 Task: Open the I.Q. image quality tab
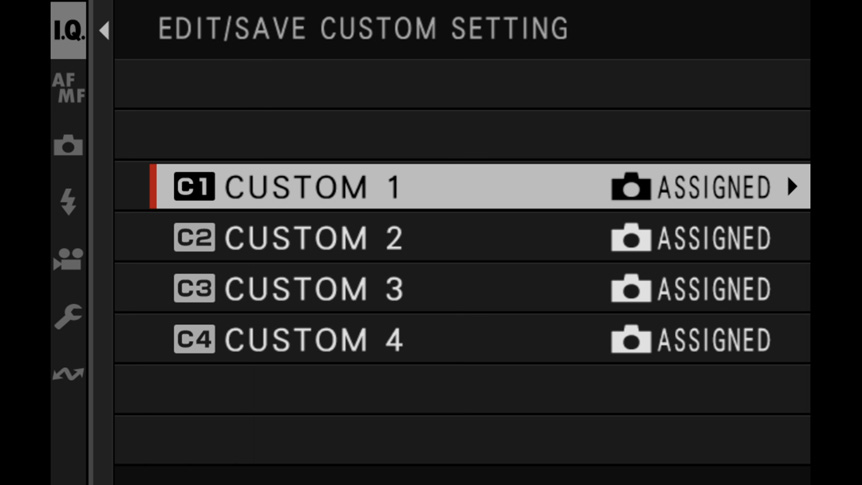coord(69,30)
